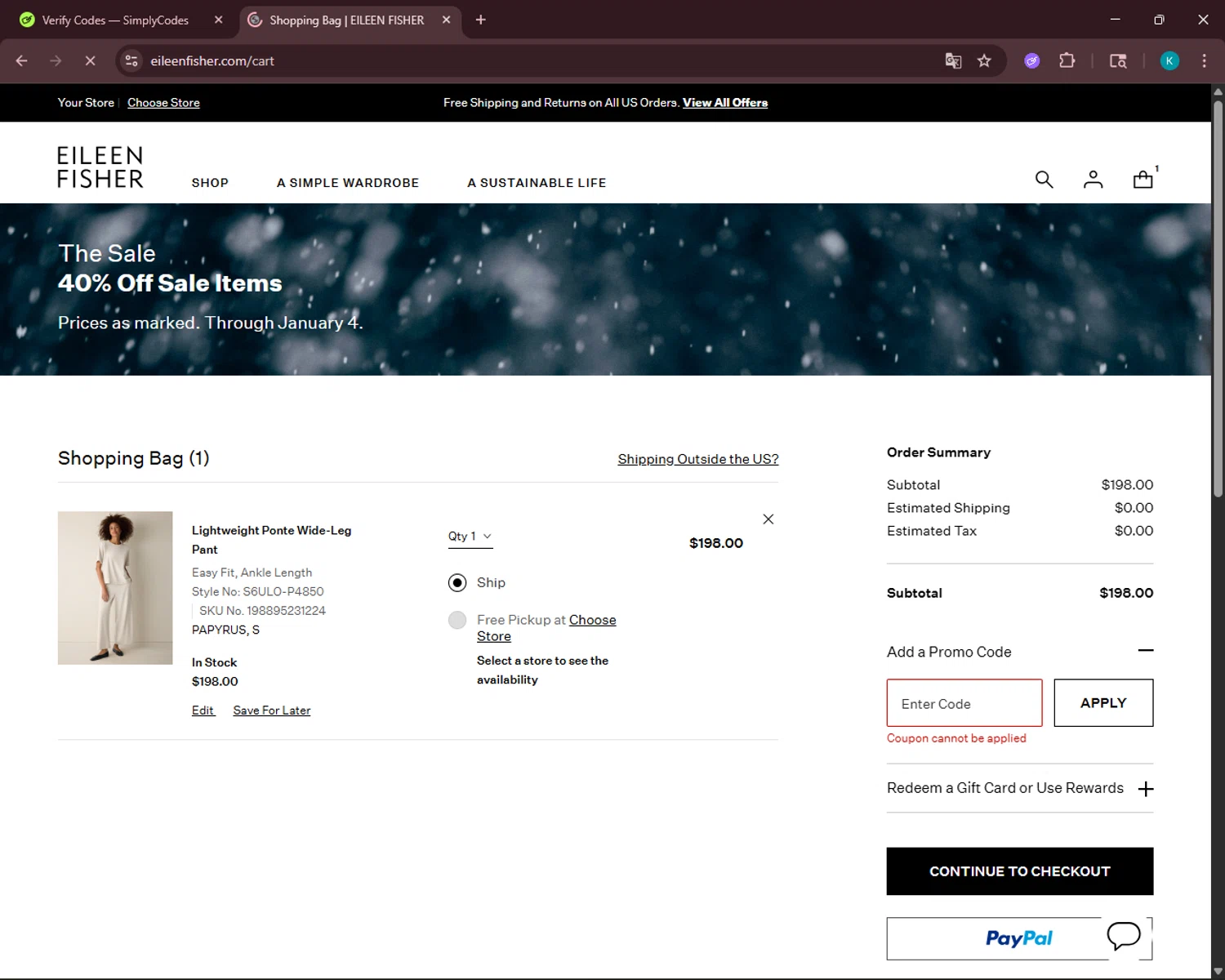Viewport: 1225px width, 980px height.
Task: Open a new browser tab
Action: point(480,20)
